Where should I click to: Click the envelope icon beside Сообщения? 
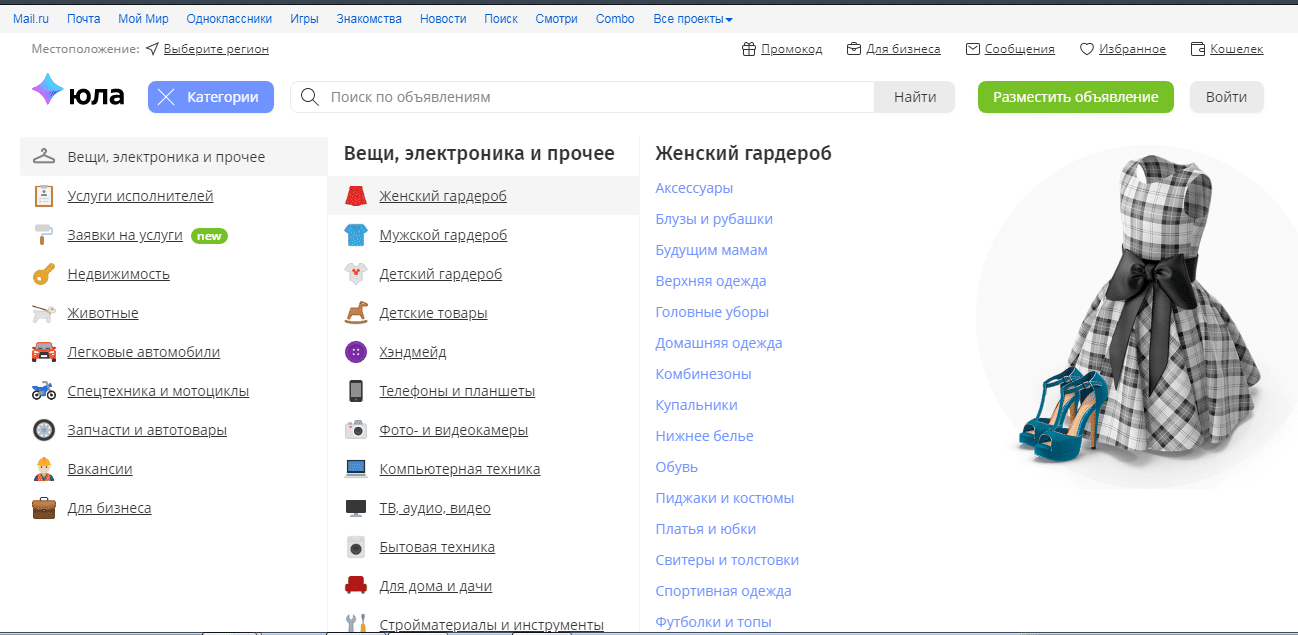[972, 49]
